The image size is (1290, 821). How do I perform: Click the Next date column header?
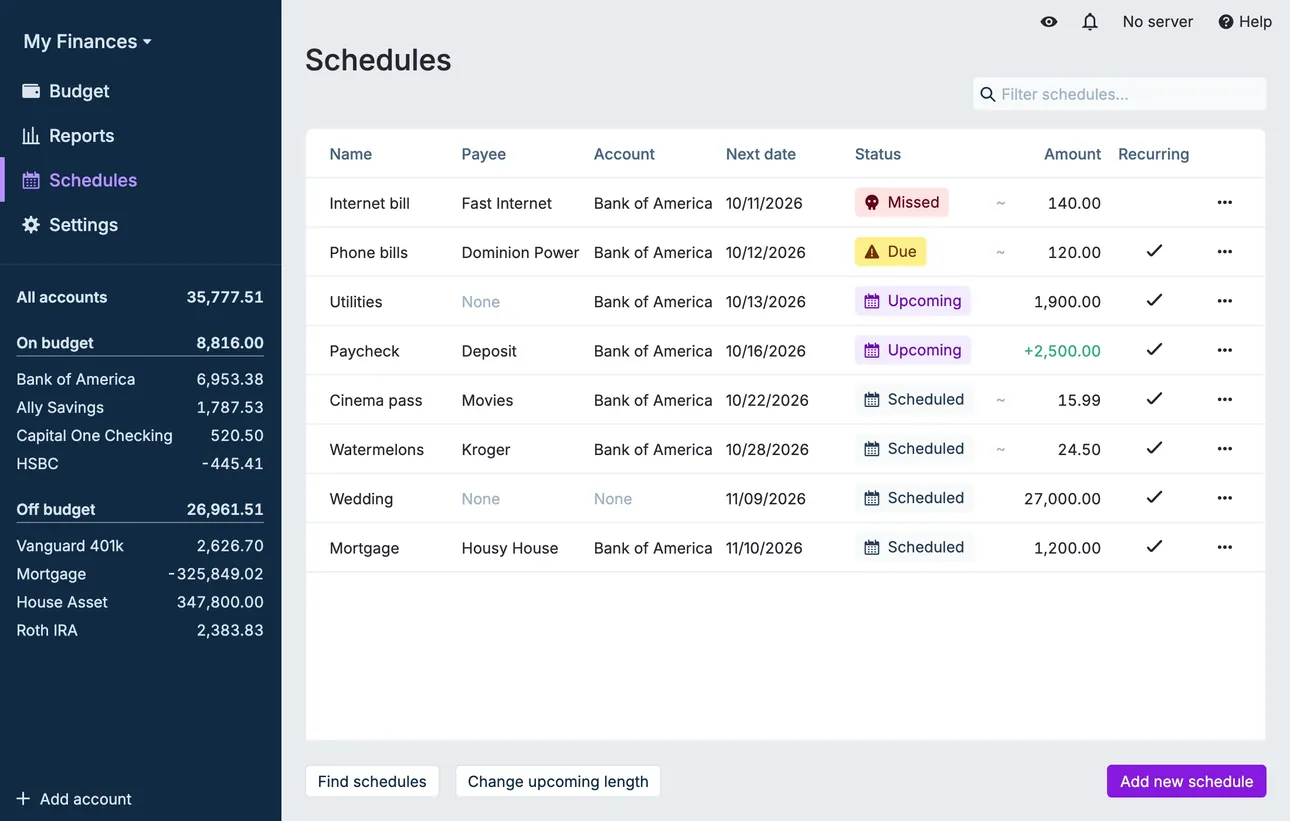[761, 154]
